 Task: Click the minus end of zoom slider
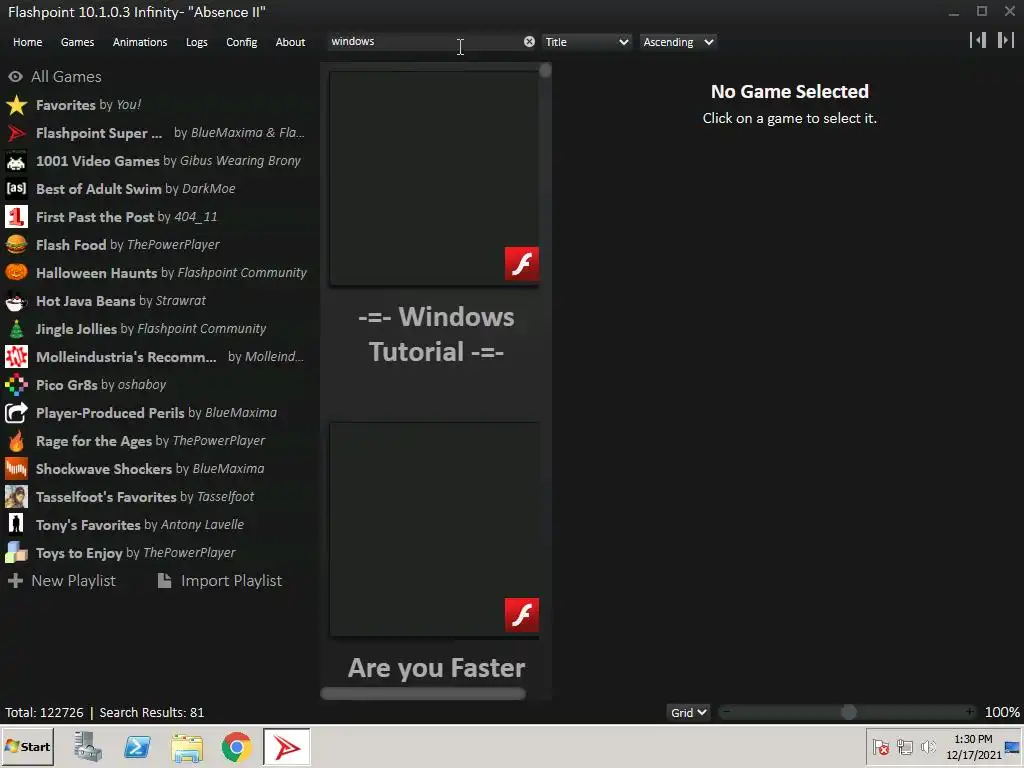pyautogui.click(x=726, y=712)
